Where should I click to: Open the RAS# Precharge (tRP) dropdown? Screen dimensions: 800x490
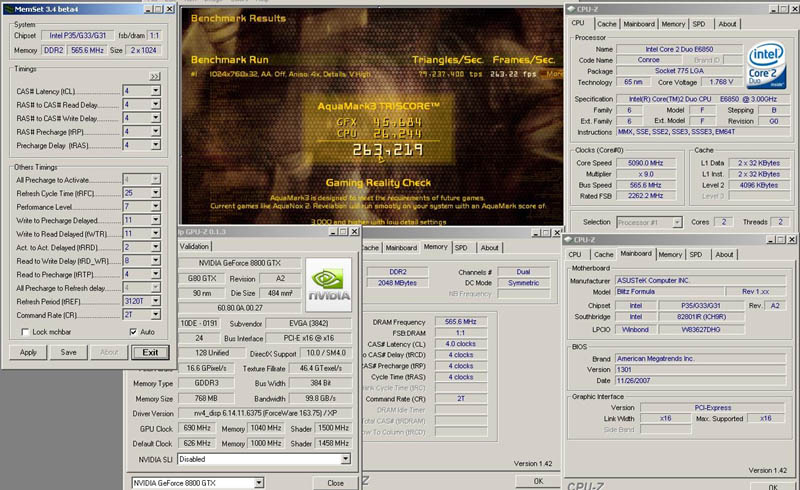[x=155, y=131]
